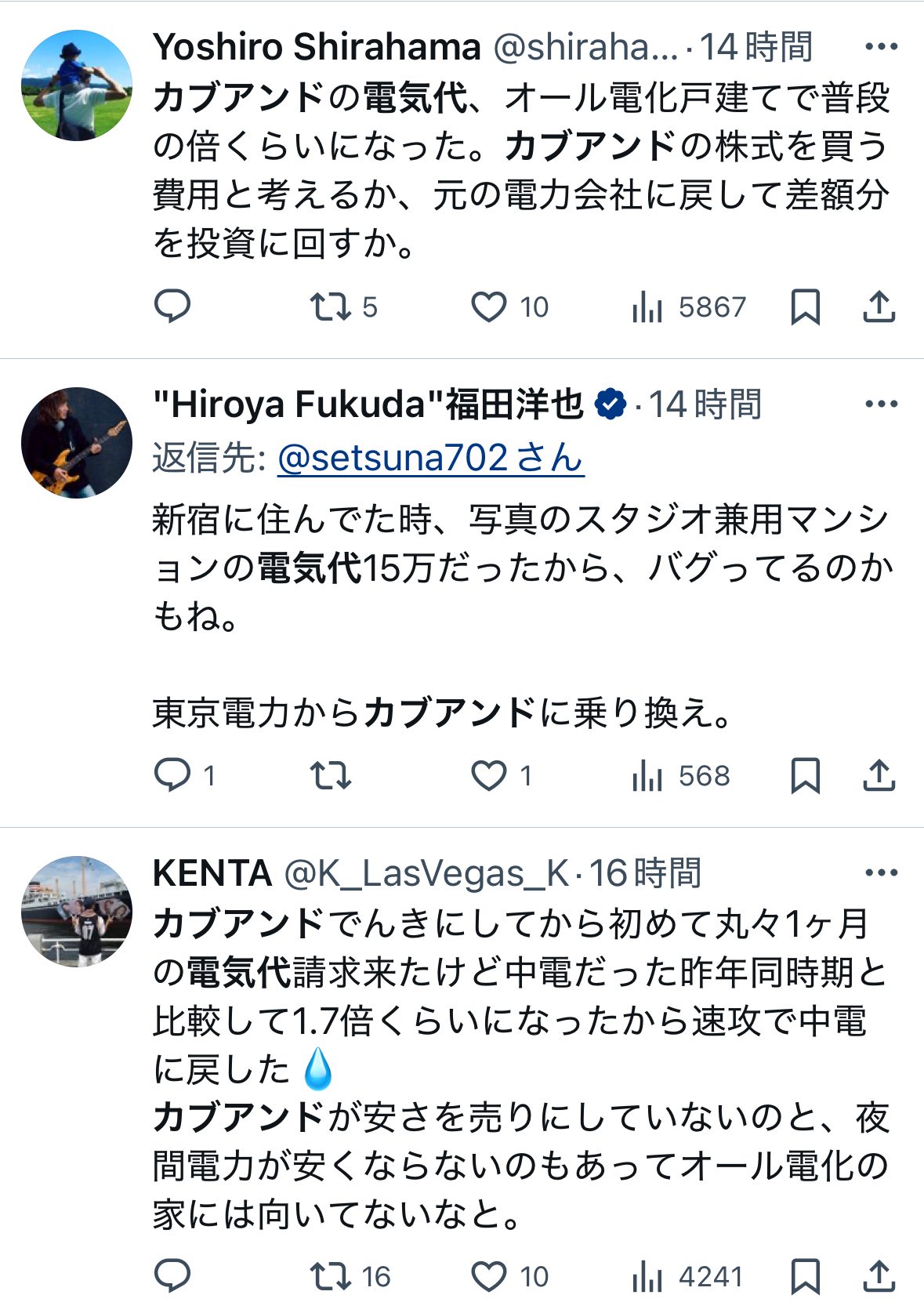Screen dimensions: 924x1313
Task: View analytics showing 5867 views
Action: tap(688, 306)
